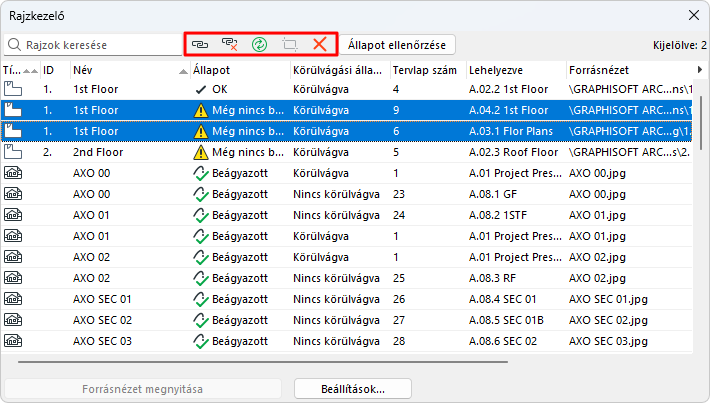Select the 2nd Floor name cell
Screen dimensions: 710x403
pyautogui.click(x=98, y=152)
